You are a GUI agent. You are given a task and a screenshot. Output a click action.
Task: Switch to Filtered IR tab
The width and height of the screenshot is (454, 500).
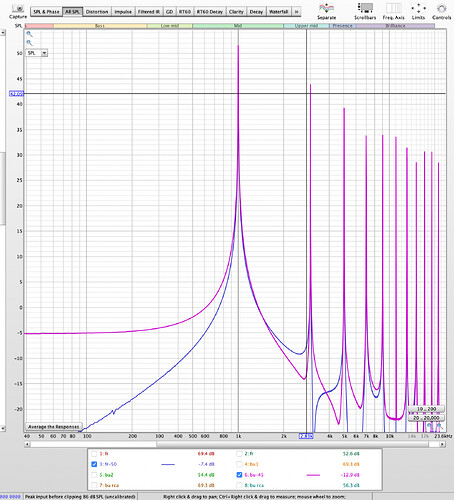pos(149,12)
